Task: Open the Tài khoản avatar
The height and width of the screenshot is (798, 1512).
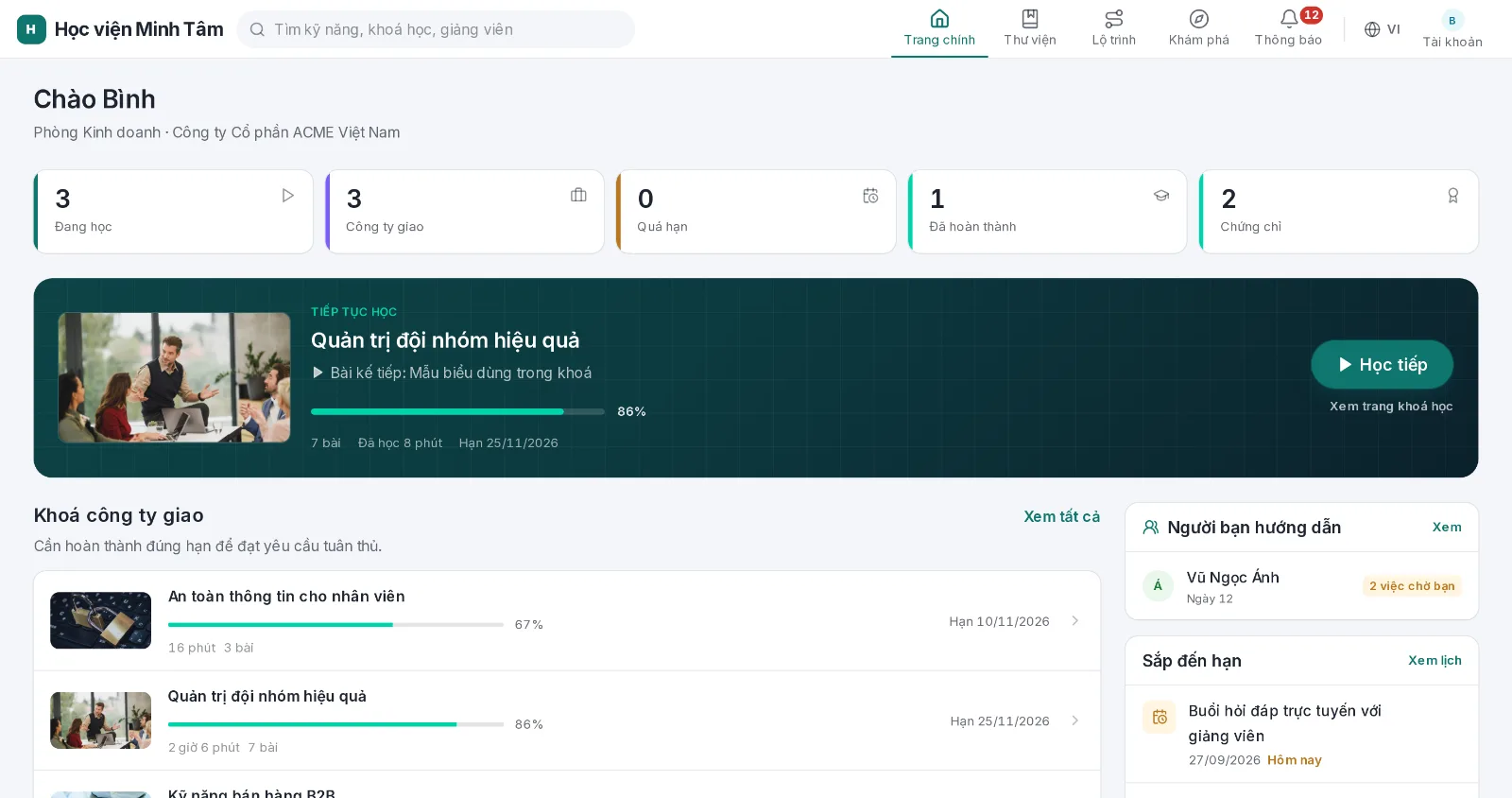Action: click(x=1452, y=20)
